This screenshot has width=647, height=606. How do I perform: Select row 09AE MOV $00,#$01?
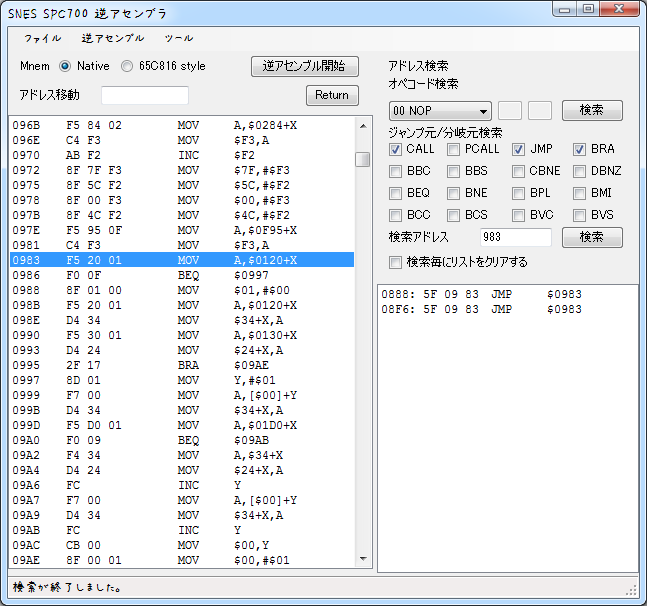tap(182, 560)
